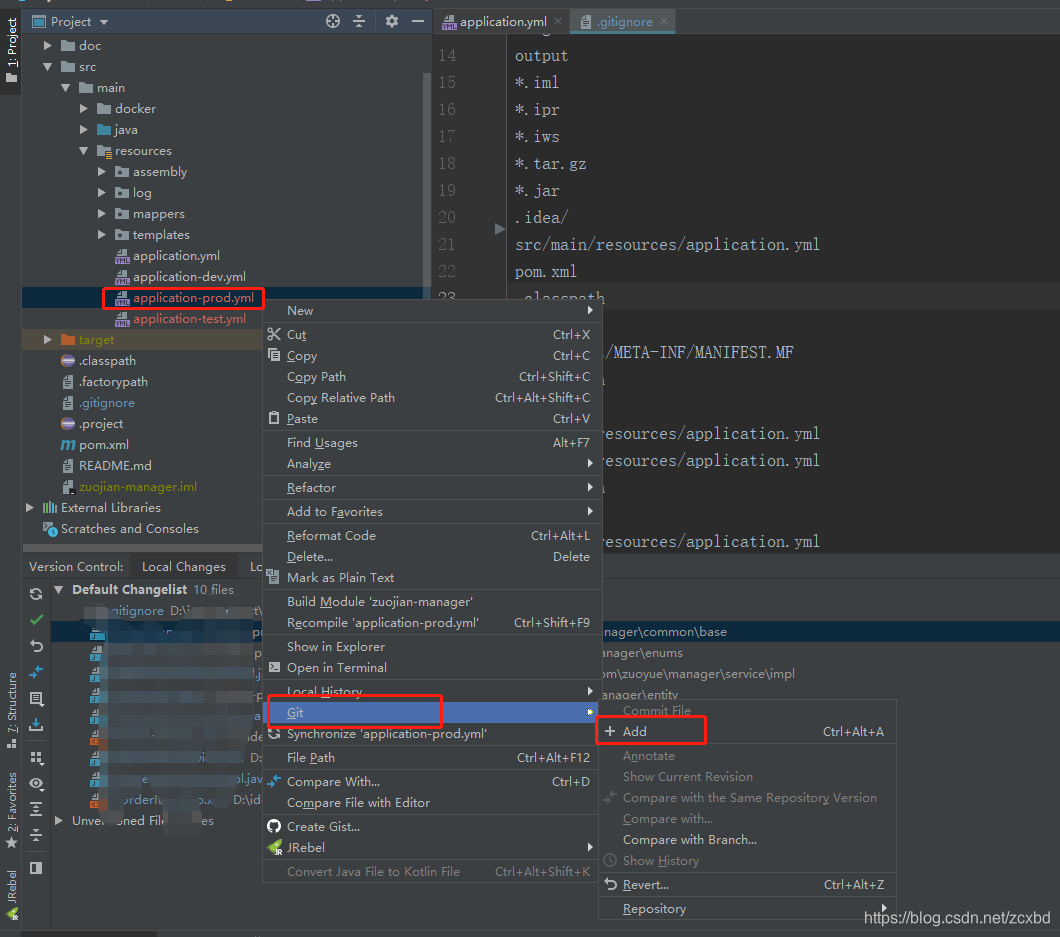Choose Delete... in the context menu
Viewport: 1060px width, 937px height.
[431, 556]
